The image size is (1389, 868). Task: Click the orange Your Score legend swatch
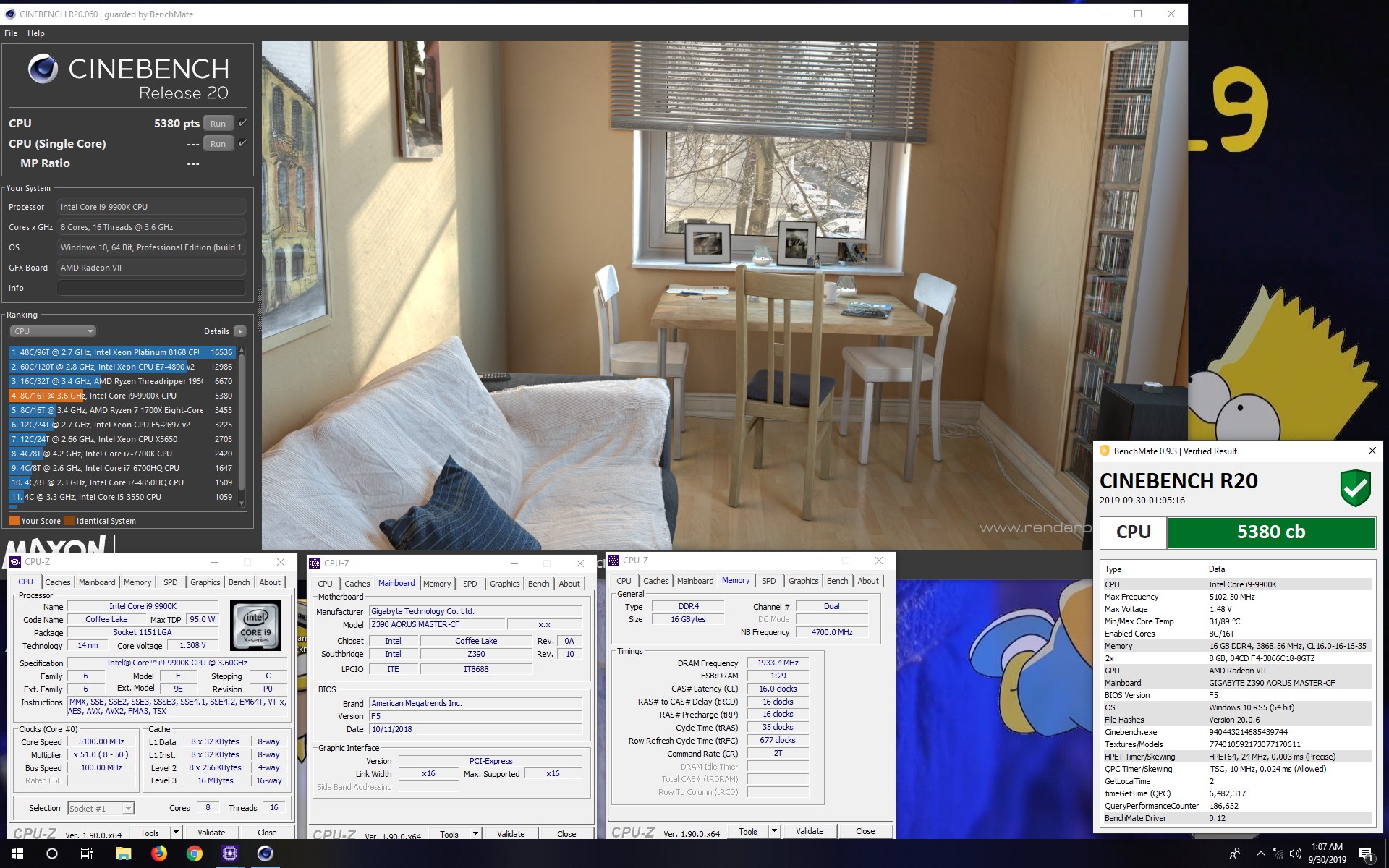pos(14,521)
